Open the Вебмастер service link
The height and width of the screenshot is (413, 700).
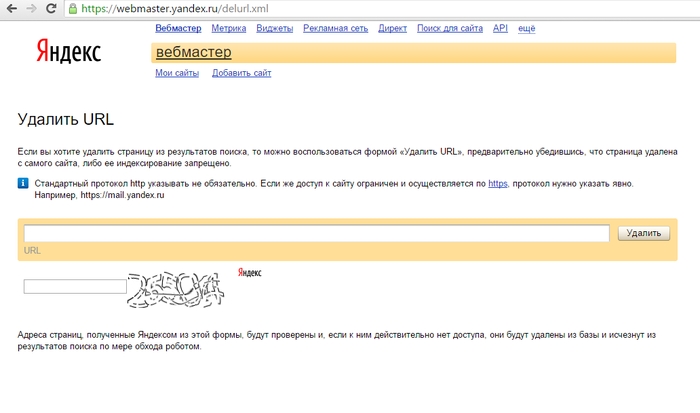(178, 28)
